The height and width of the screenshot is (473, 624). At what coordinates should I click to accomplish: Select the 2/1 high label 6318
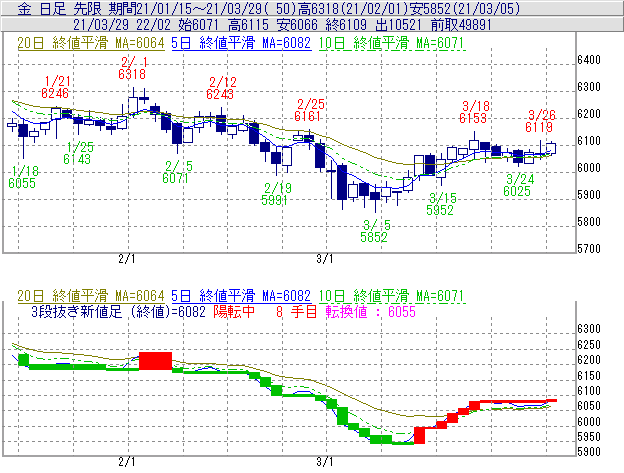(x=132, y=74)
